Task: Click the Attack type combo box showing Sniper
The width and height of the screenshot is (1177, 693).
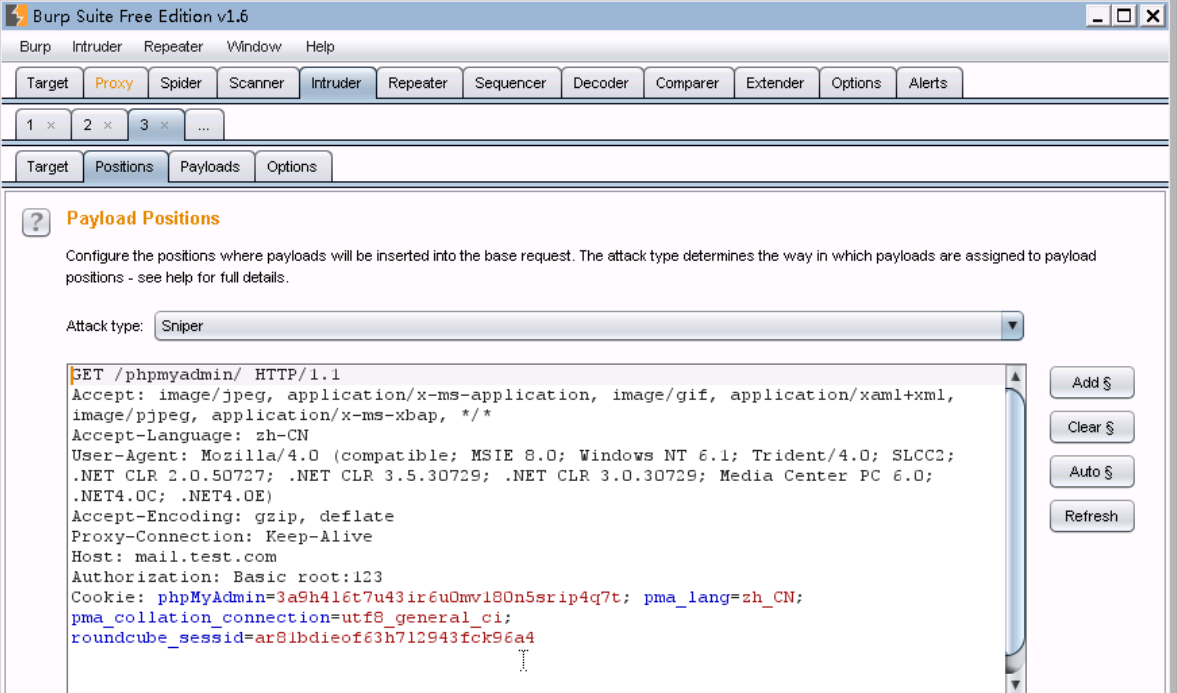Action: pyautogui.click(x=589, y=326)
